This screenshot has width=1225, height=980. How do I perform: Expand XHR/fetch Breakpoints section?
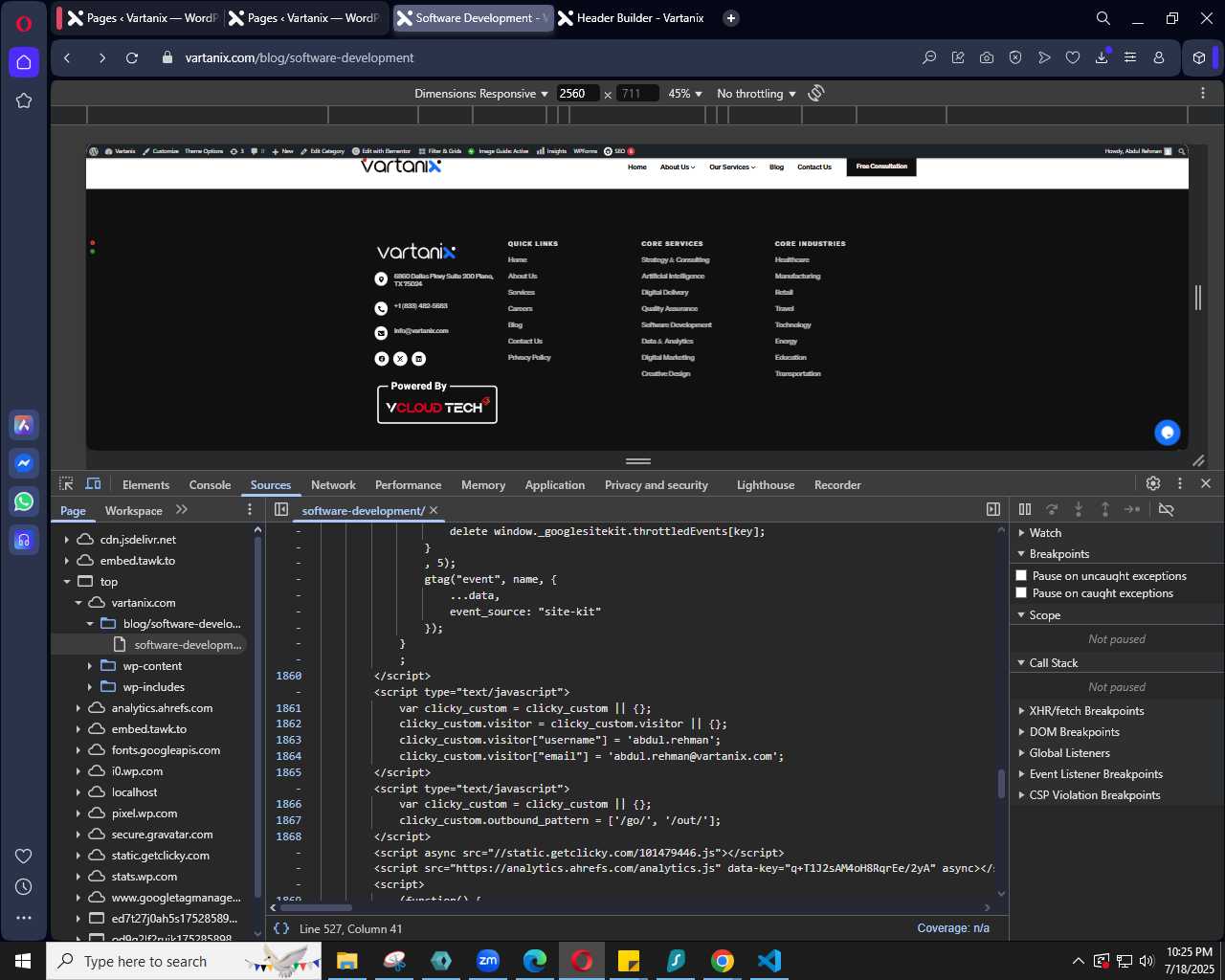coord(1021,711)
